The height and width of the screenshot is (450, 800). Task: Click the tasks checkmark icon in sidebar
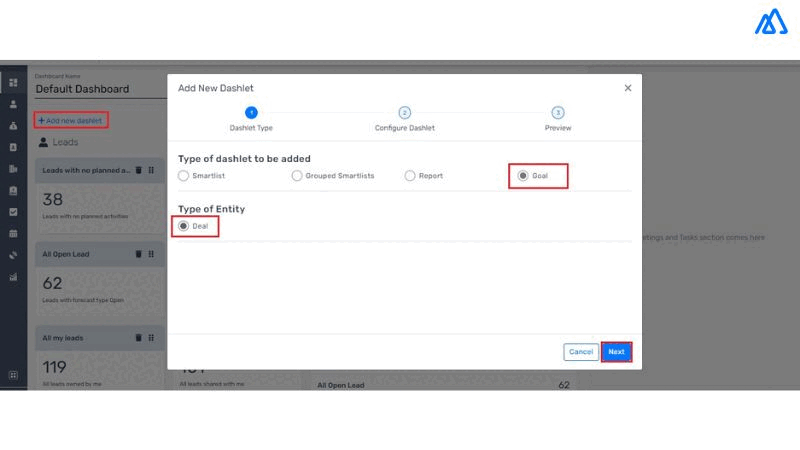[13, 212]
